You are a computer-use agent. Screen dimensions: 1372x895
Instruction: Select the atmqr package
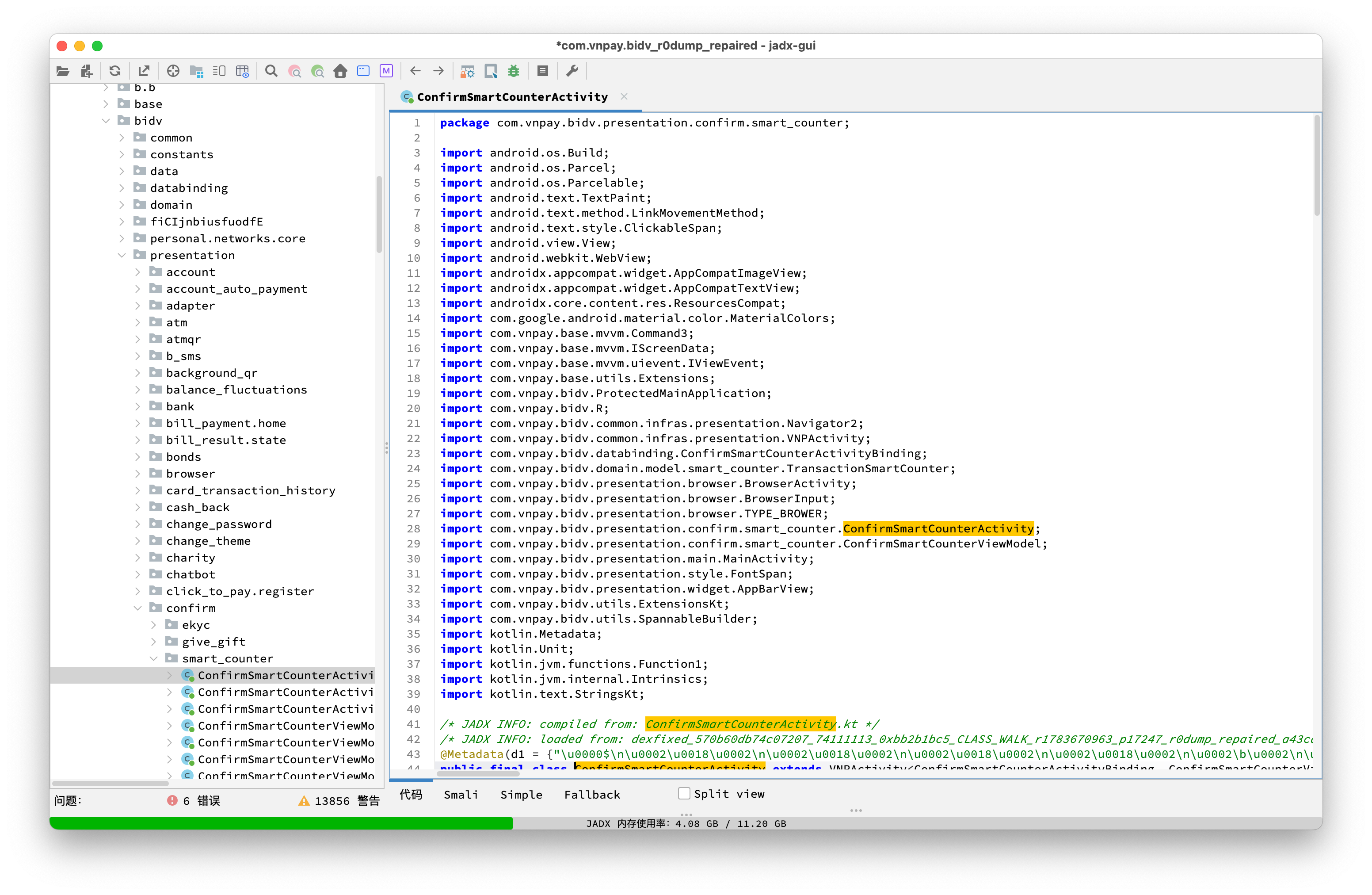pyautogui.click(x=183, y=339)
